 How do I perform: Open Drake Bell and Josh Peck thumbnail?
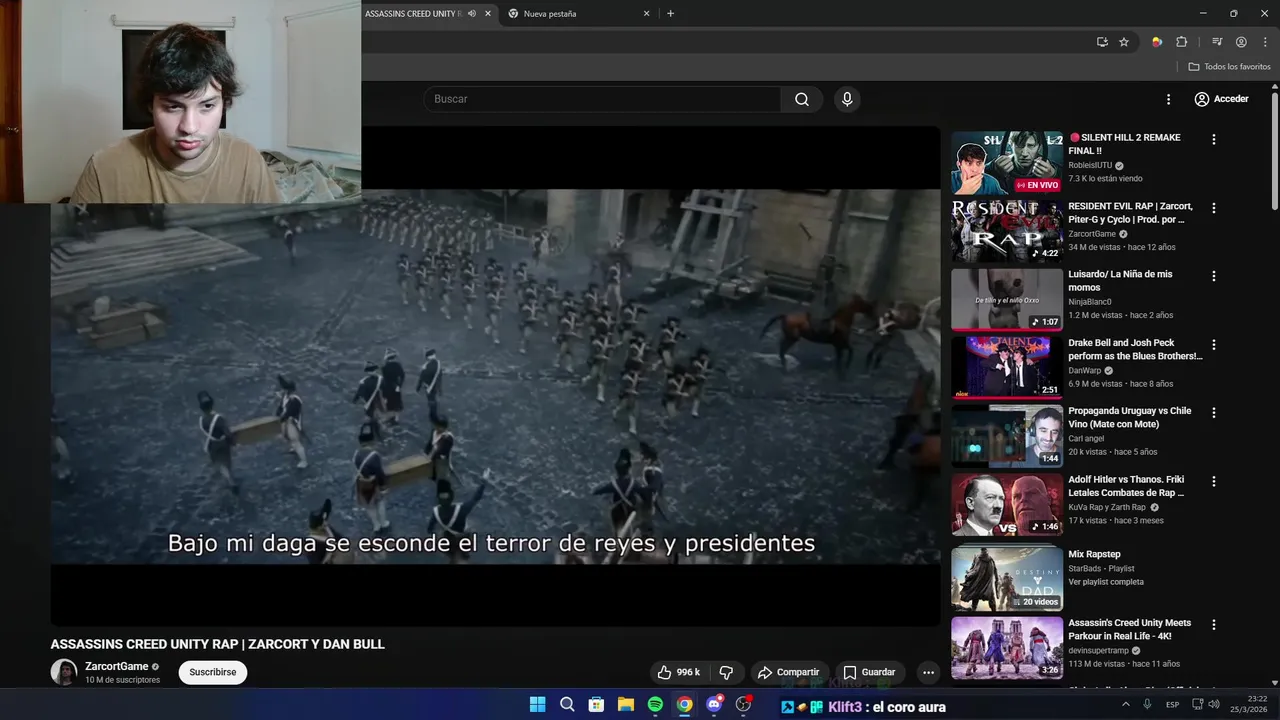point(1007,367)
